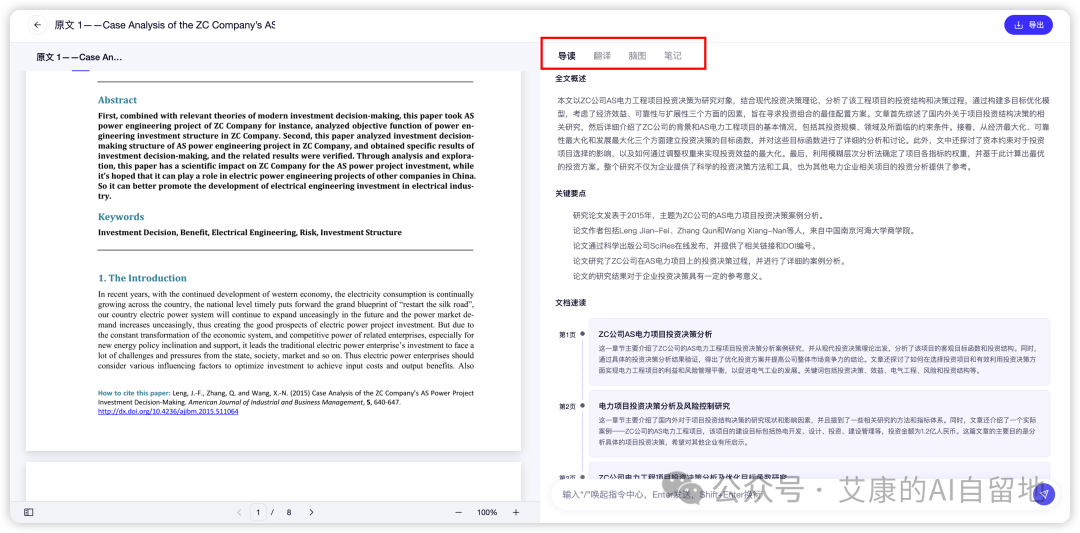Screen dimensions: 1080x533
Task: Click the total page count 8
Action: click(289, 512)
